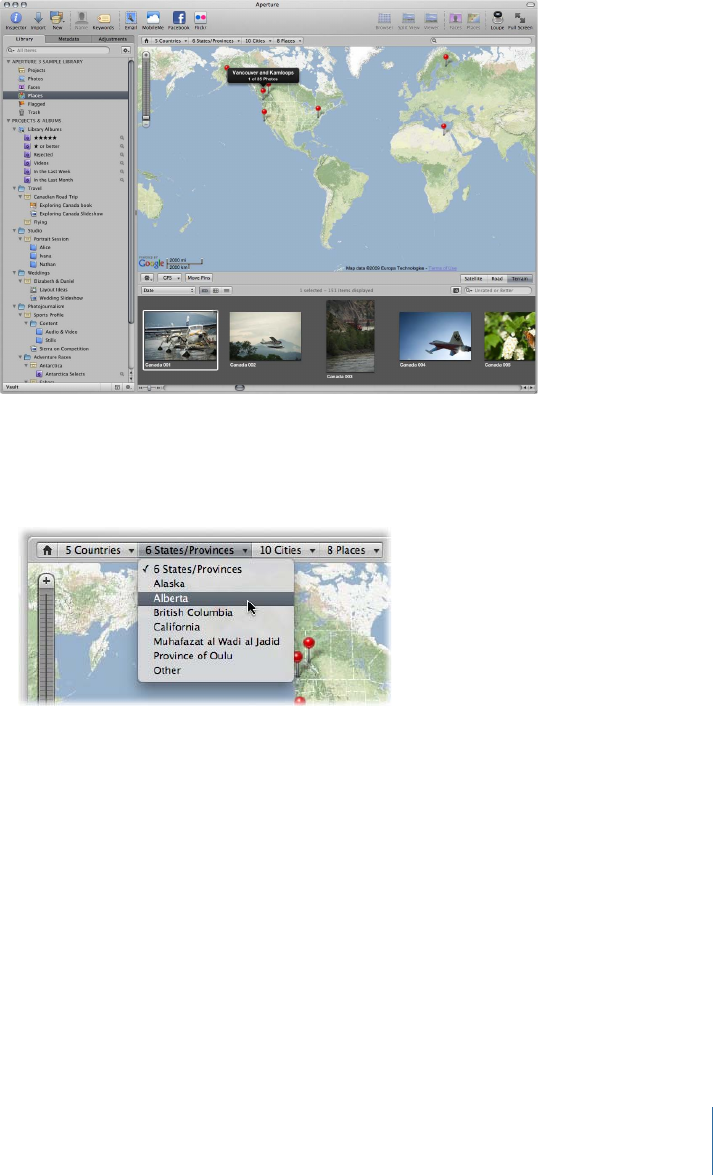Collapse the Travel folder
The image size is (713, 1175).
[14, 188]
